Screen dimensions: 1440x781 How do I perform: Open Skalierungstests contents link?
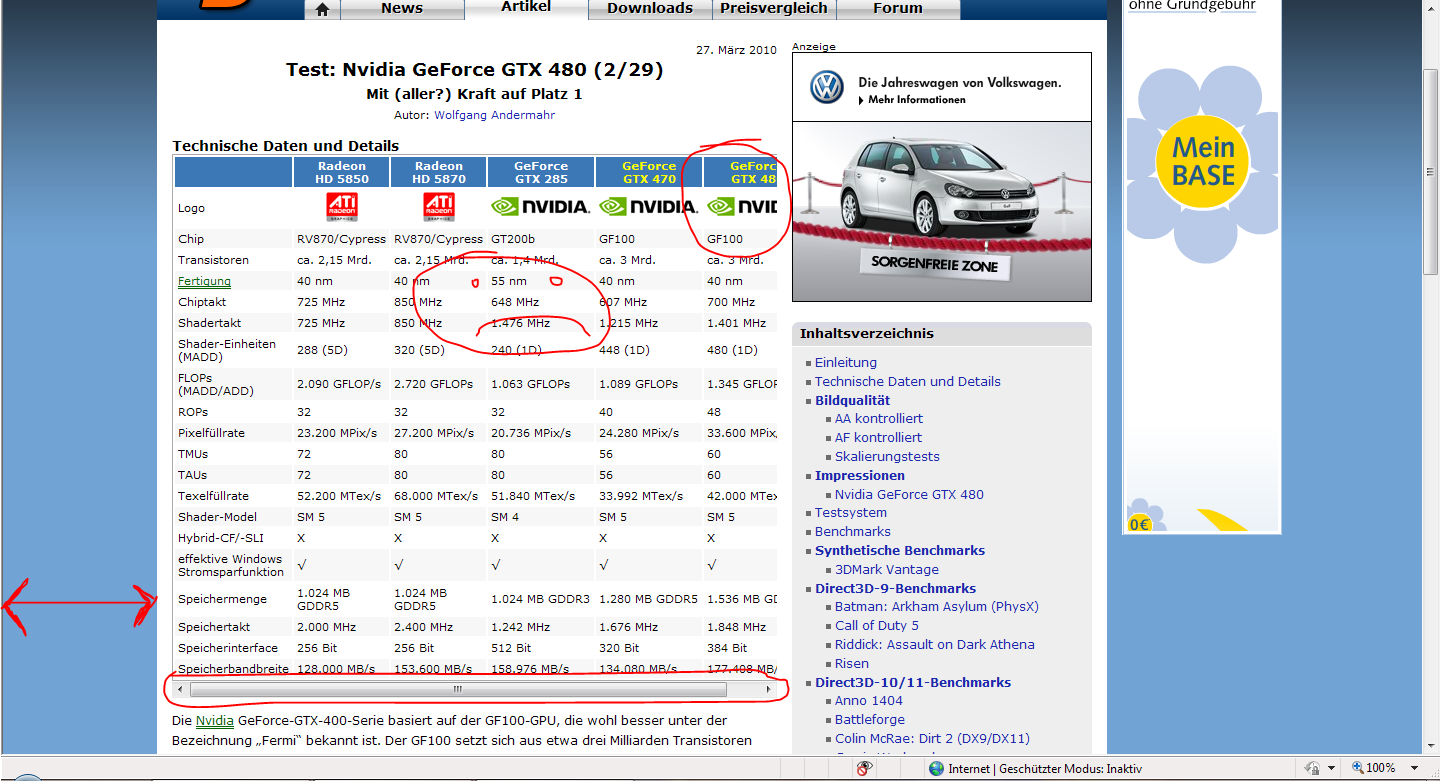(887, 457)
